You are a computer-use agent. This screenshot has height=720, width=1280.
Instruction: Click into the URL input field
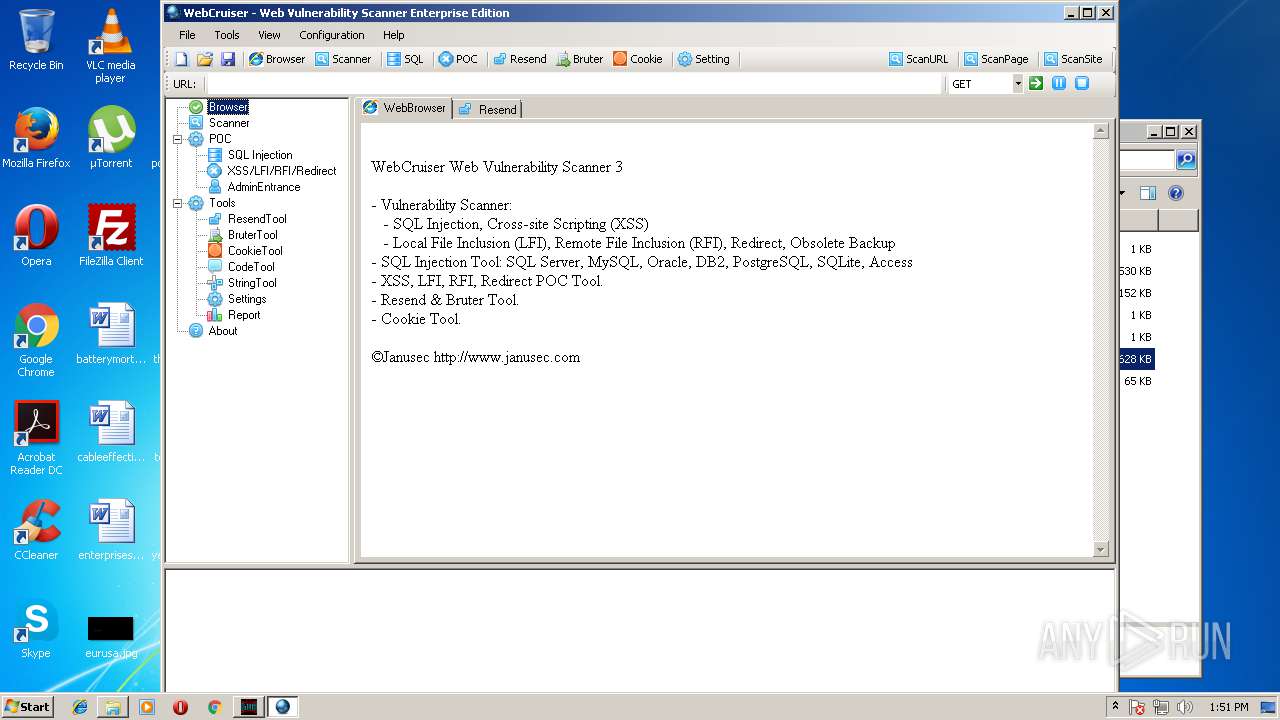coord(575,84)
